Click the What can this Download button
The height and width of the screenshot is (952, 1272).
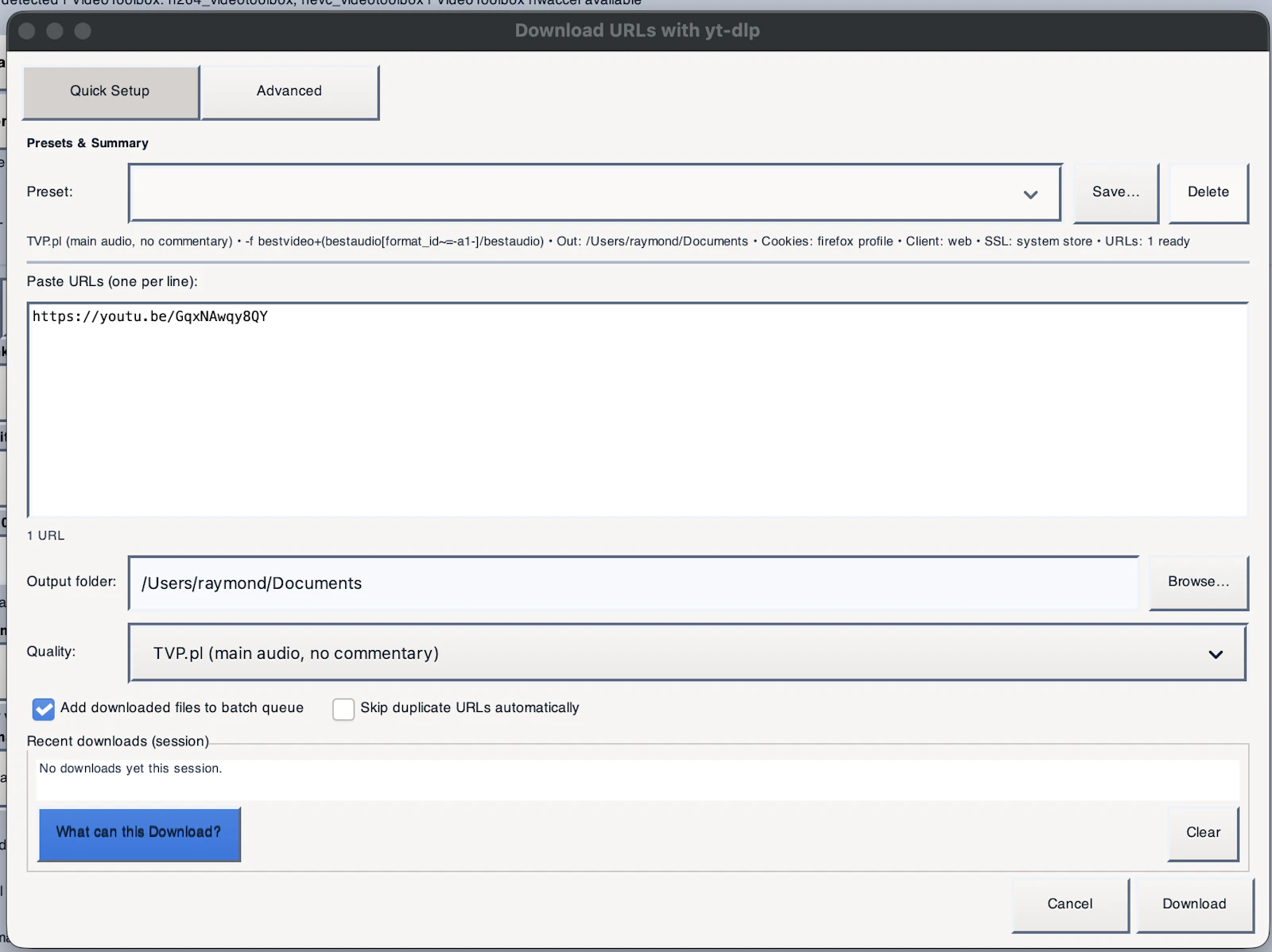click(x=139, y=834)
